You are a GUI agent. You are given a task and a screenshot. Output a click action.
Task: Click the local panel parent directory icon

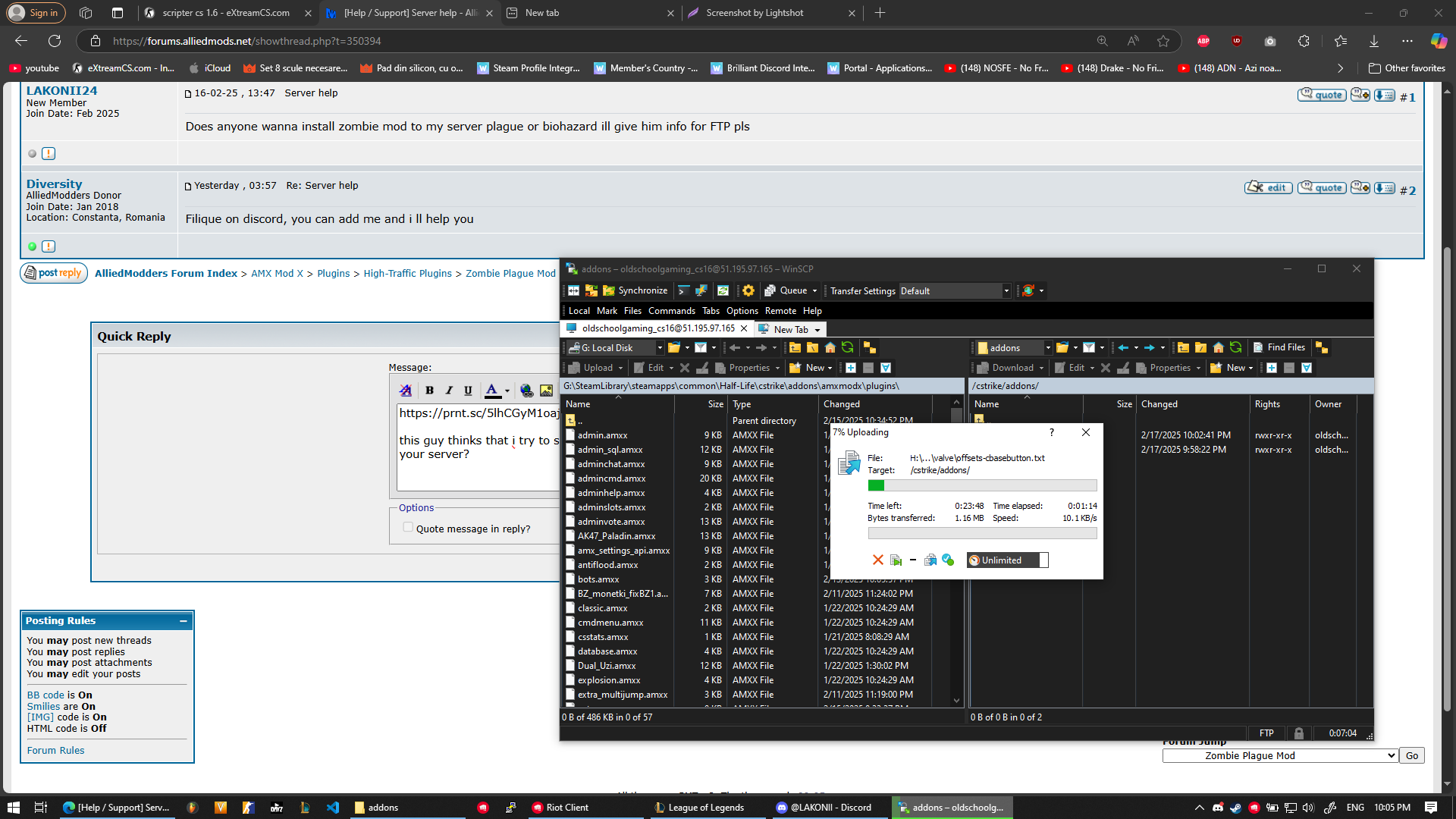click(795, 347)
